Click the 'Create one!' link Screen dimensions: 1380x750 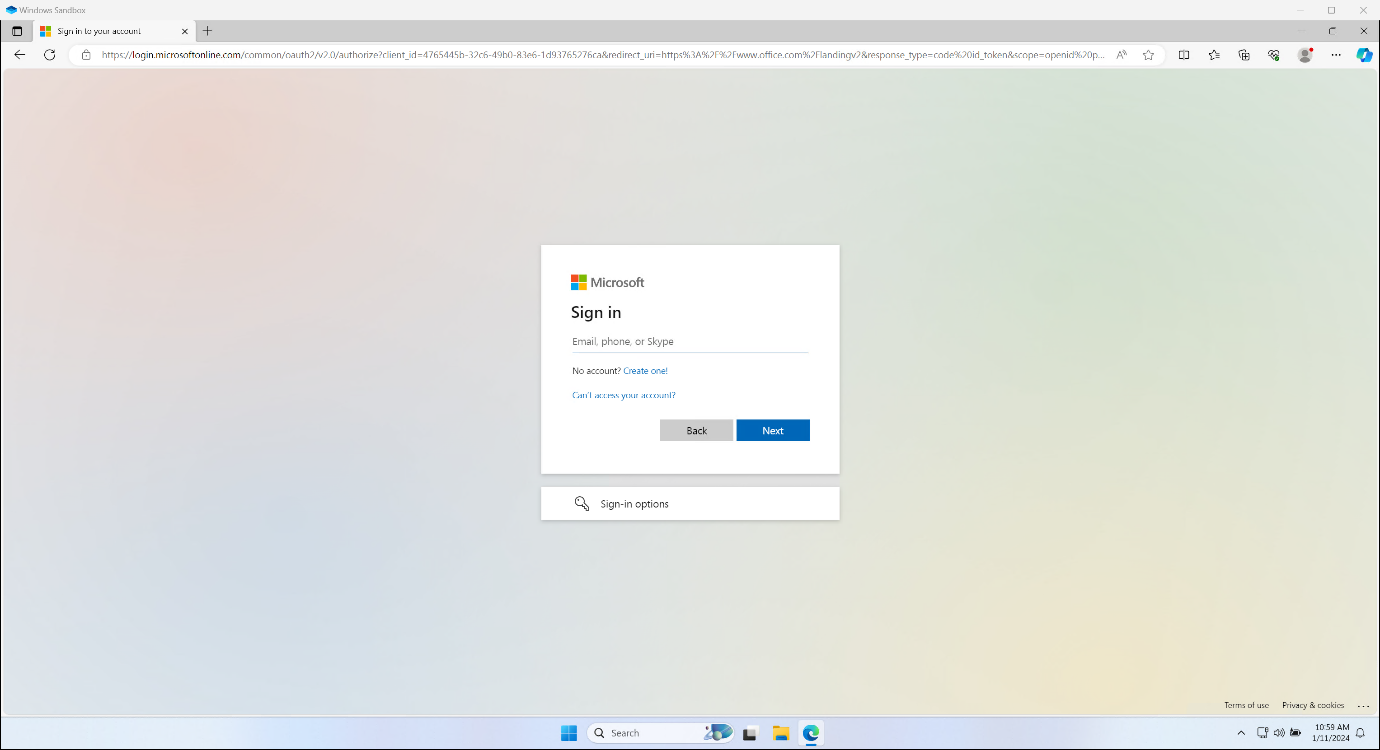pyautogui.click(x=644, y=370)
